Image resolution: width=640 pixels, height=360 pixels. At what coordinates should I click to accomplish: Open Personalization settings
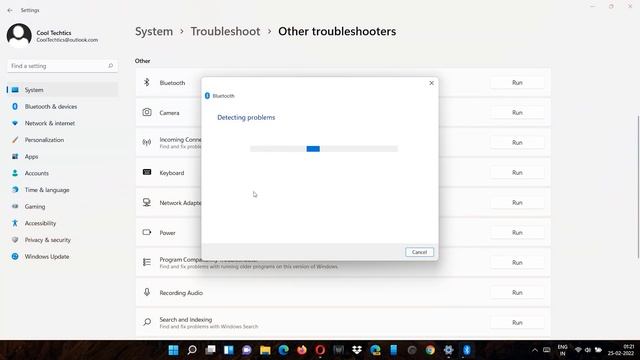(62, 140)
